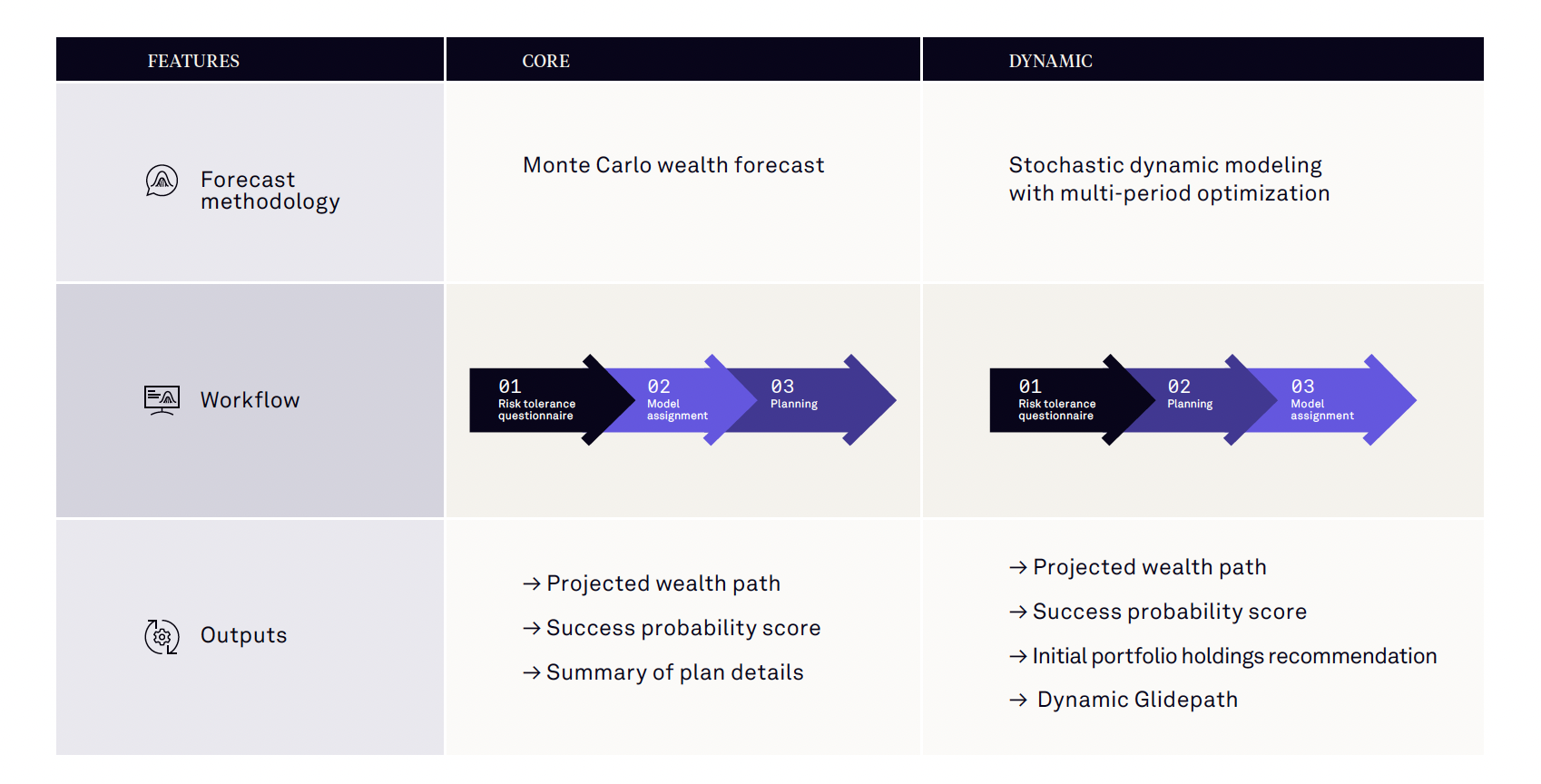Open Summary of plan details item

(663, 672)
